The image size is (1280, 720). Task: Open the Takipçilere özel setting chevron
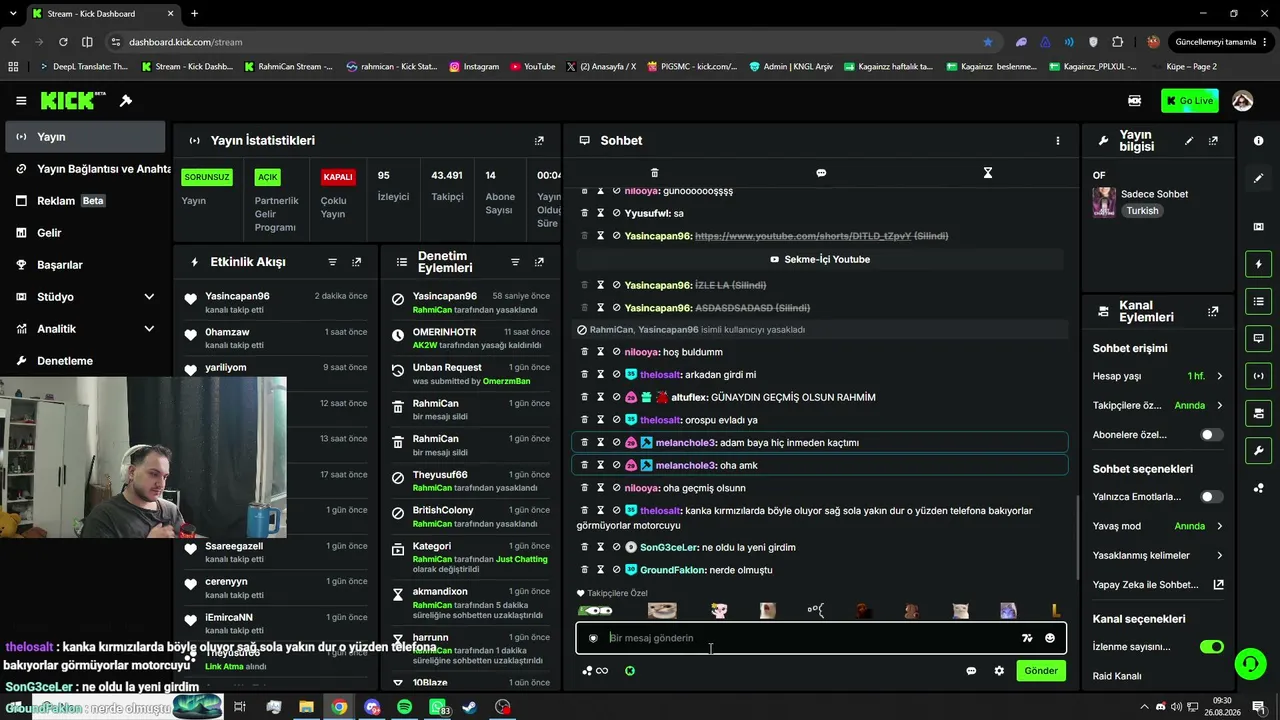[1219, 406]
